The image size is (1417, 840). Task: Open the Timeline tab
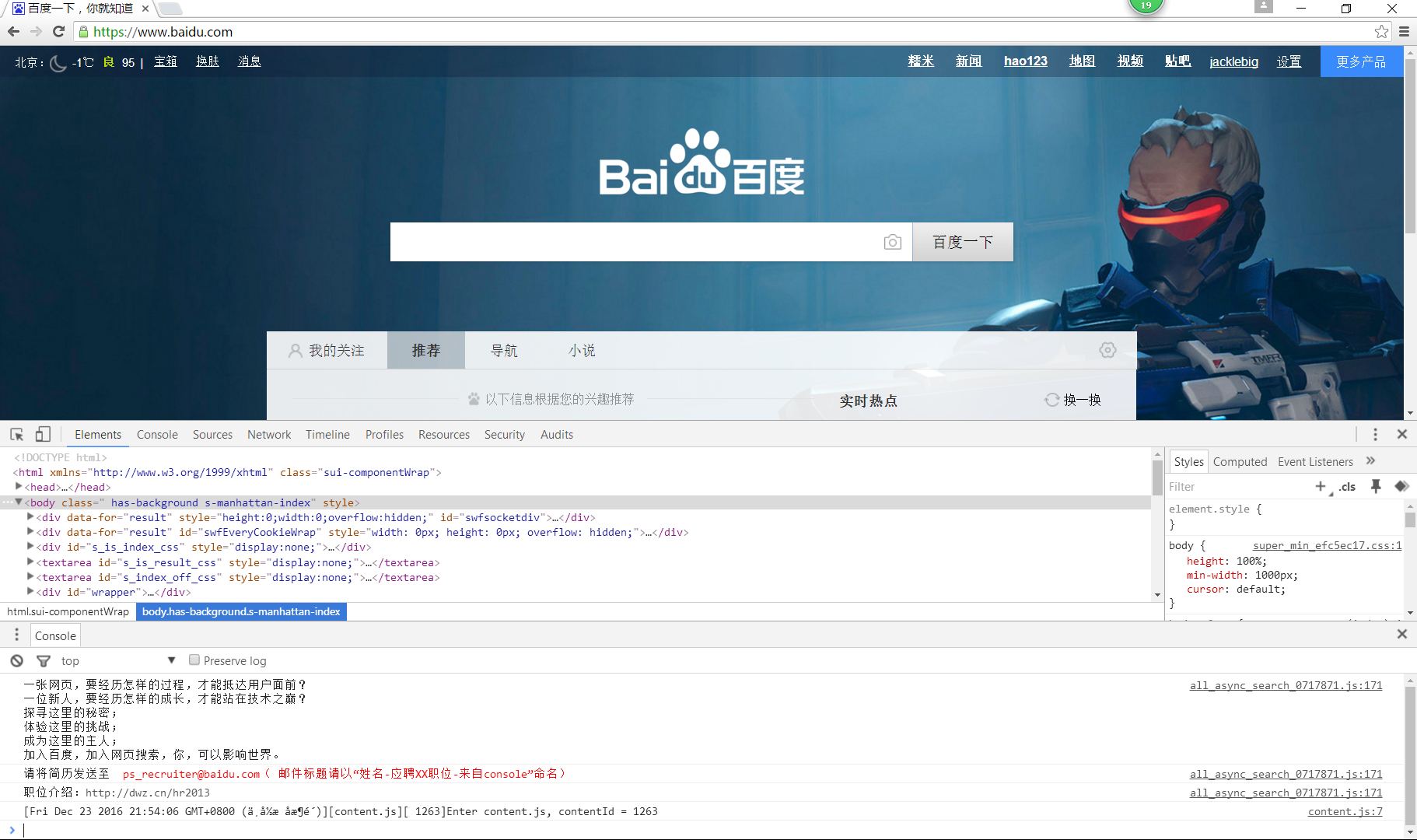pos(327,434)
